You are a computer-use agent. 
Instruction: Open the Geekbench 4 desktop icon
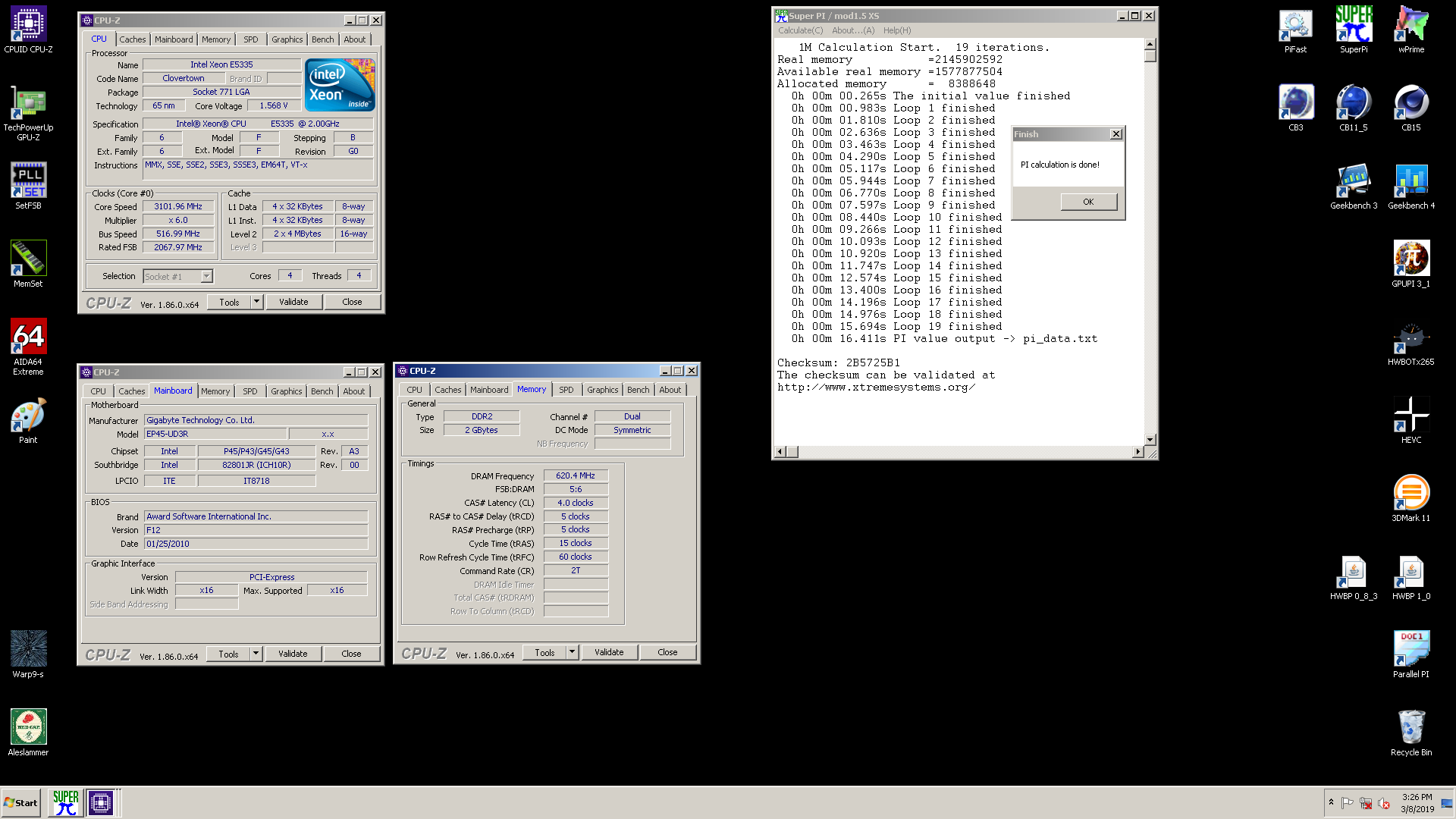(x=1411, y=186)
